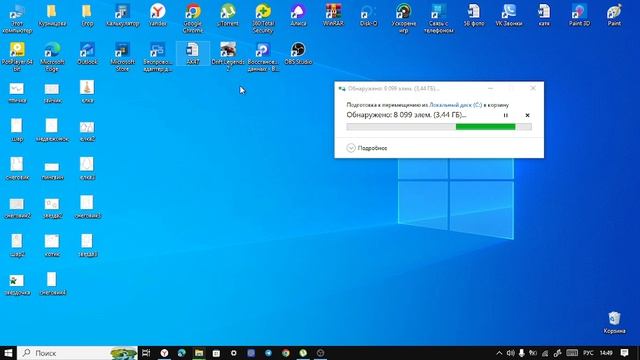This screenshot has height=360, width=640.
Task: Select the 58 фото document icon
Action: 474,16
